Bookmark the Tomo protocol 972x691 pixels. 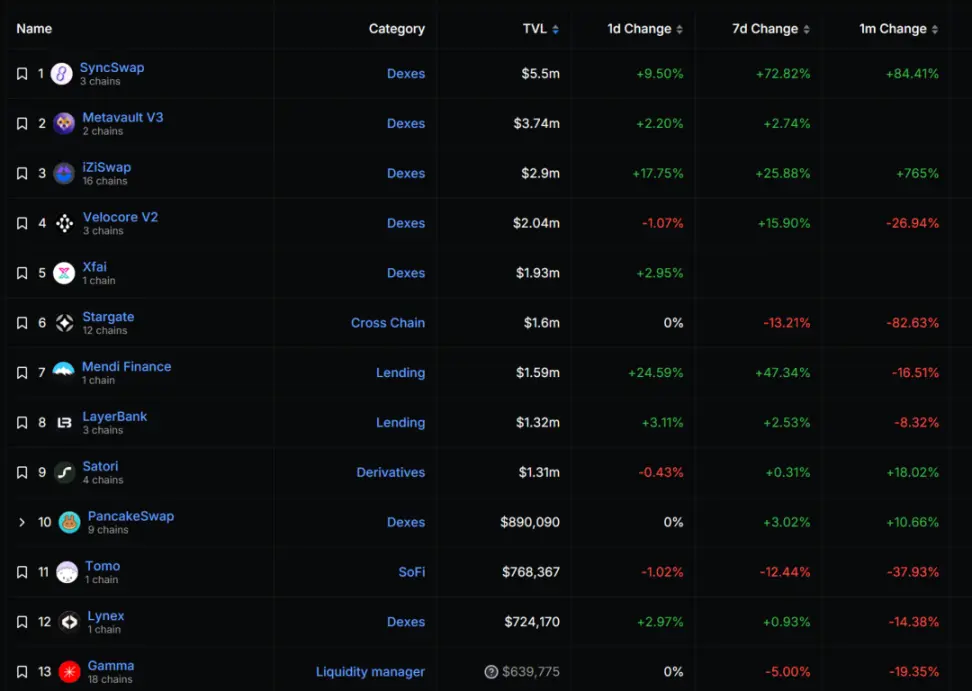point(22,572)
